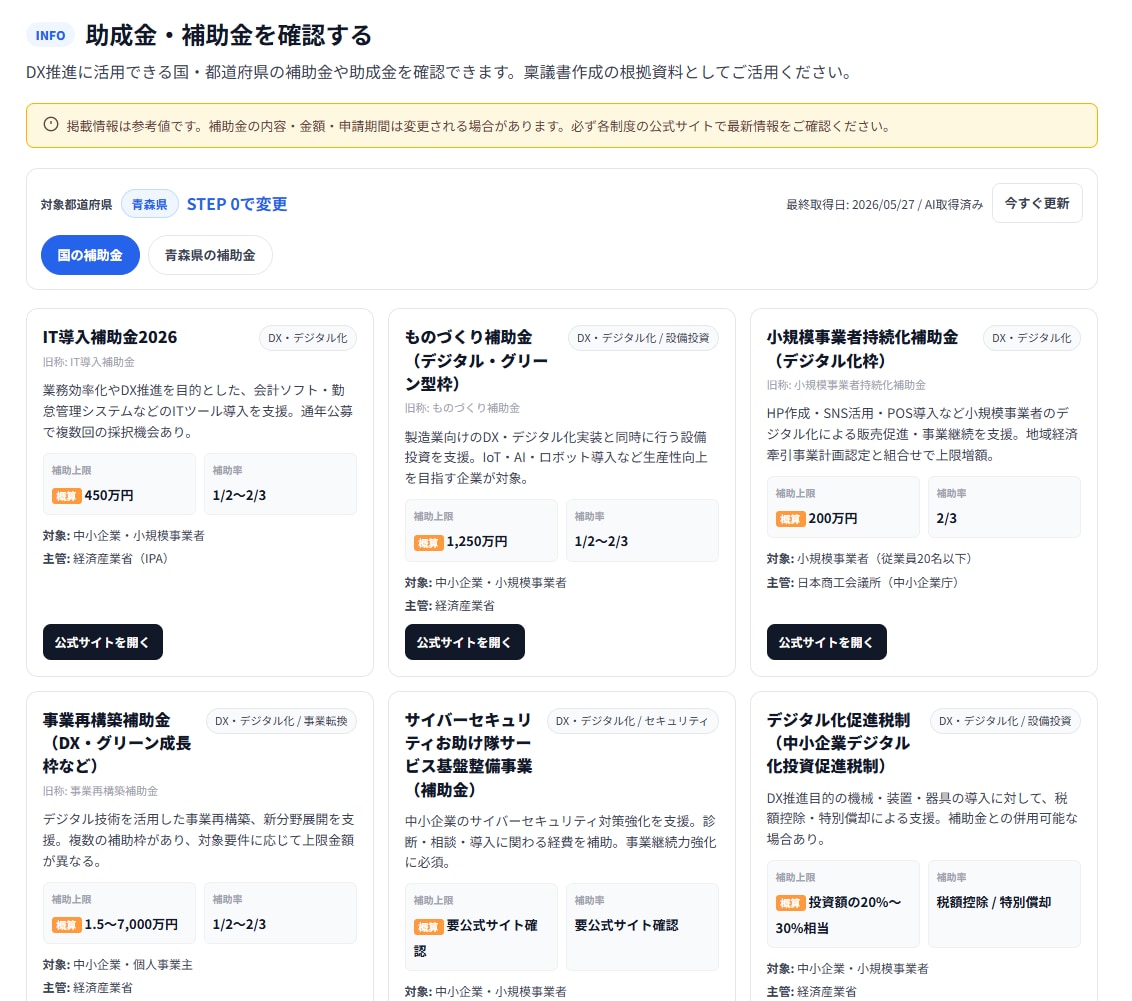
Task: Click the INFO badge beside the page title
Action: (x=51, y=35)
